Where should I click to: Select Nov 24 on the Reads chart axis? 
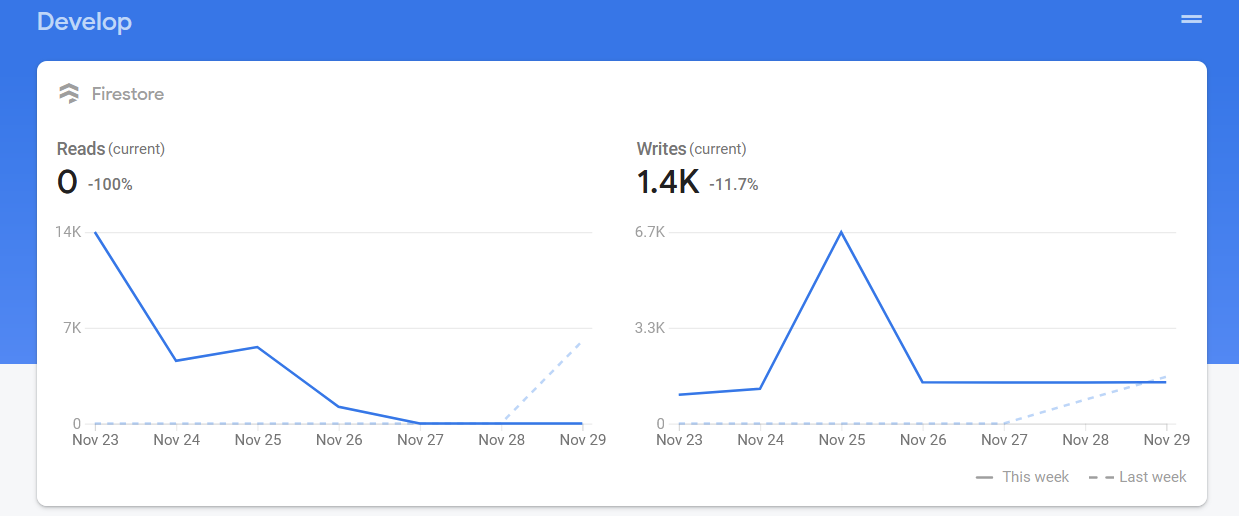177,440
